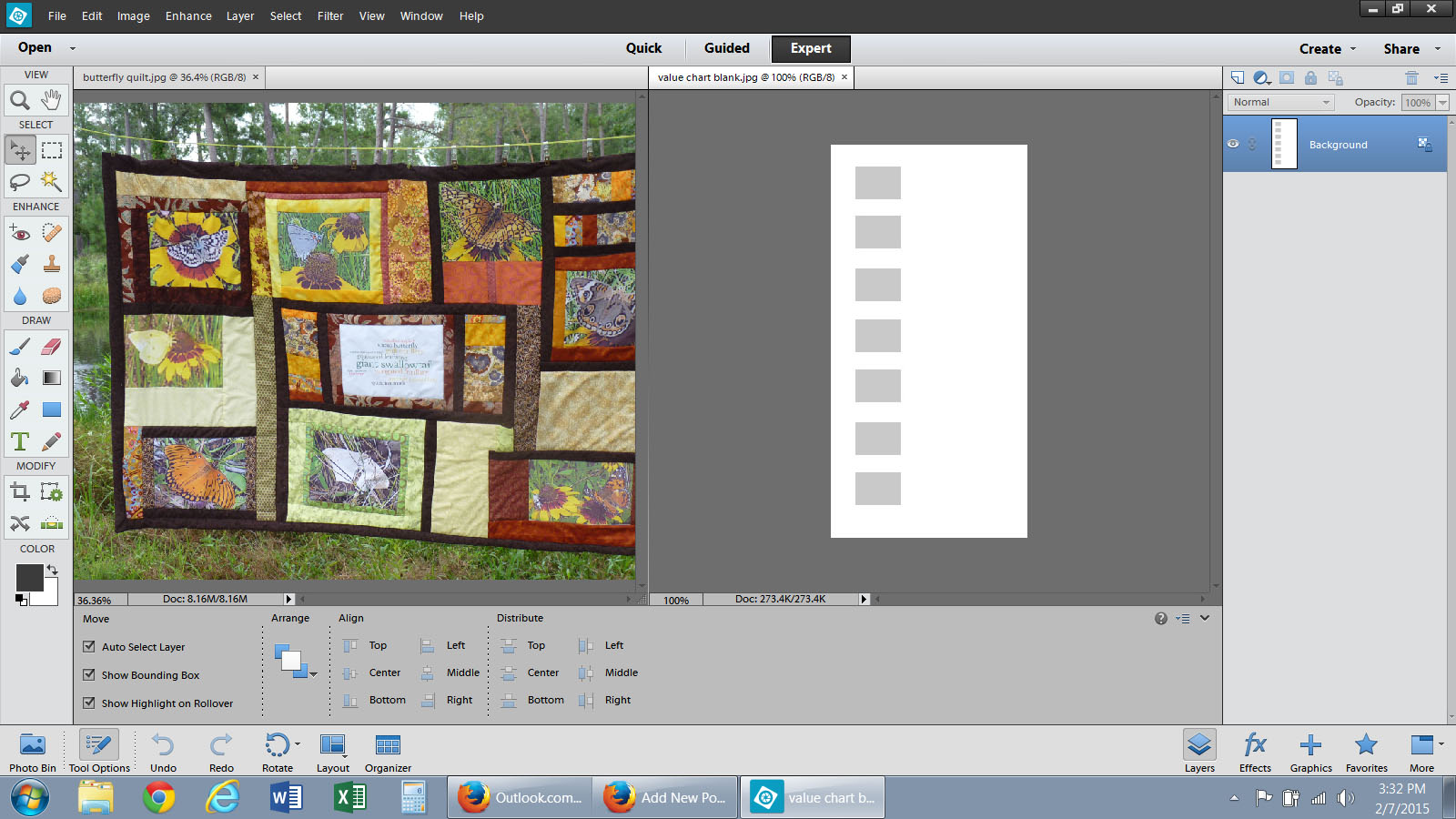This screenshot has height=819, width=1456.
Task: Expand the Create dropdown menu
Action: [x=1327, y=49]
